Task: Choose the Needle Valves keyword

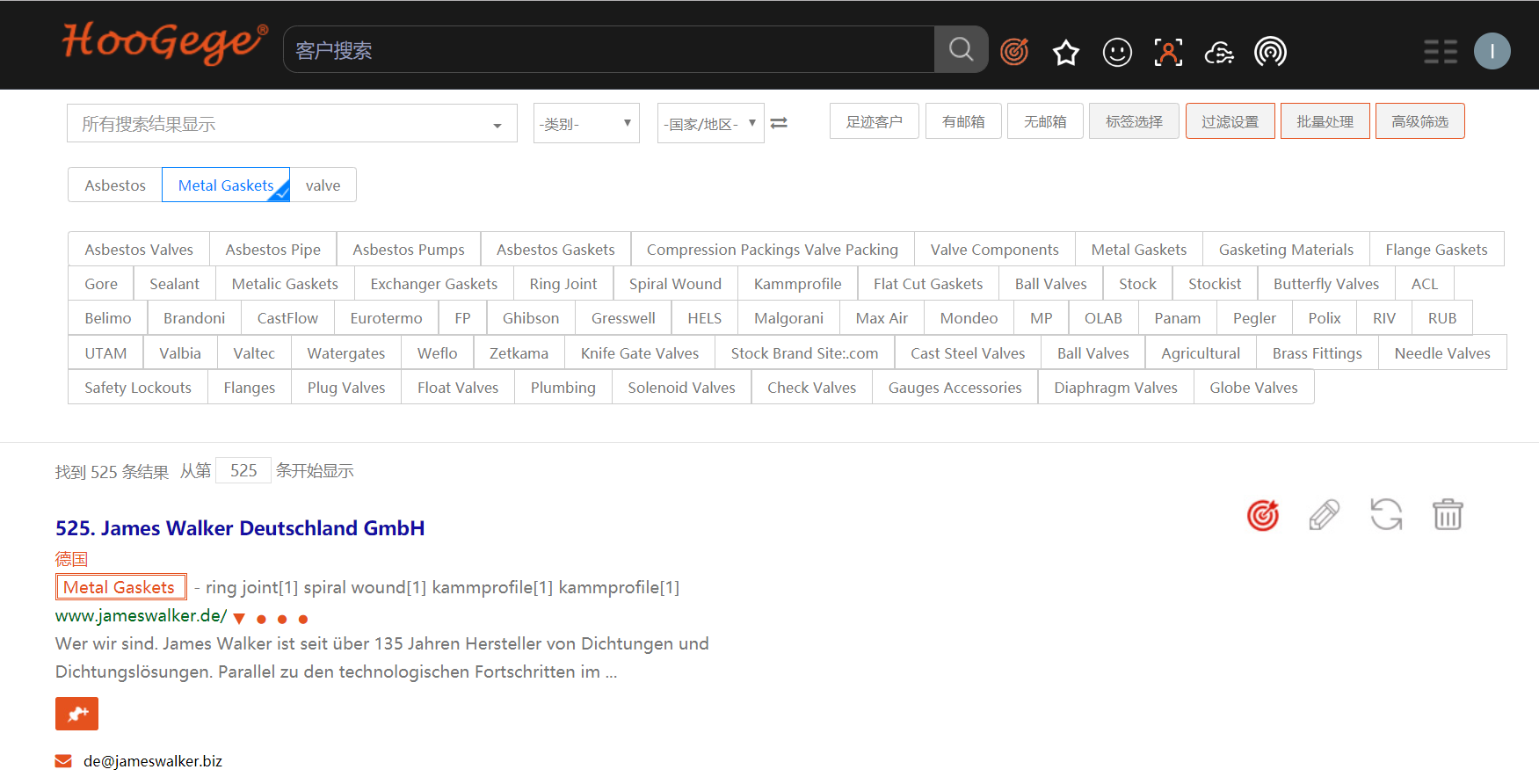Action: pyautogui.click(x=1442, y=353)
